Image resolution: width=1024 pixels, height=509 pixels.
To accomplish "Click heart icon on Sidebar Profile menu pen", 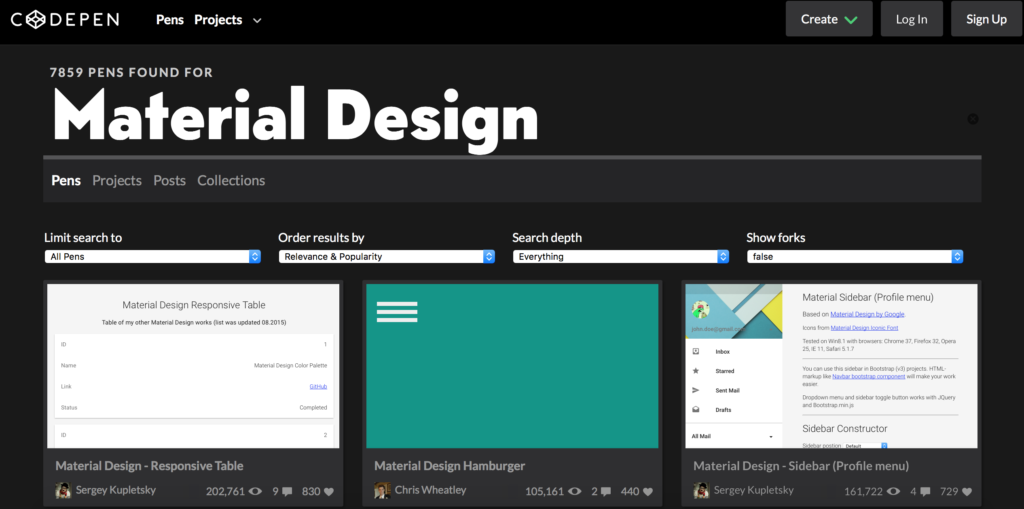I will (966, 491).
